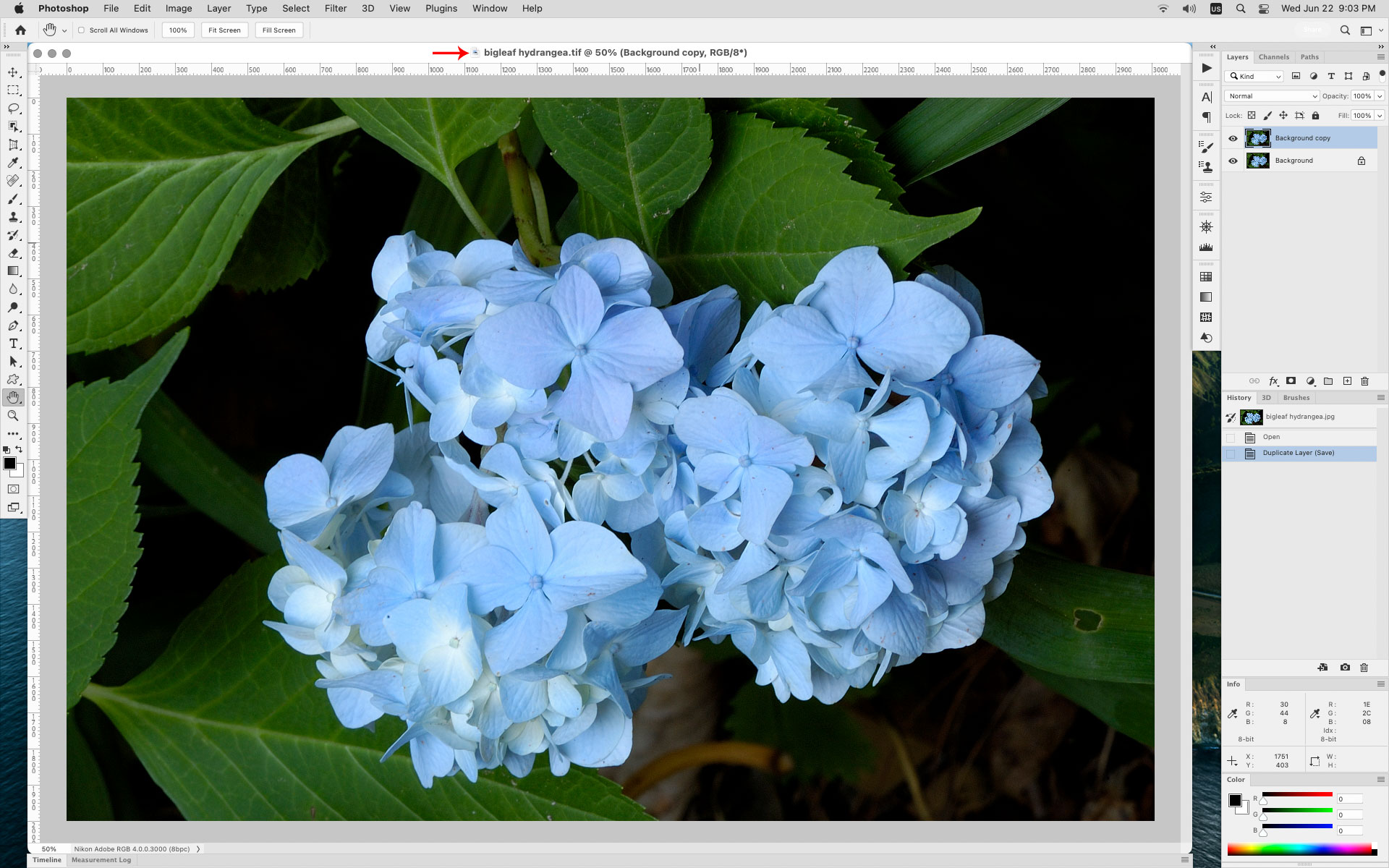The width and height of the screenshot is (1389, 868).
Task: Switch to the Channels tab
Action: [x=1273, y=57]
